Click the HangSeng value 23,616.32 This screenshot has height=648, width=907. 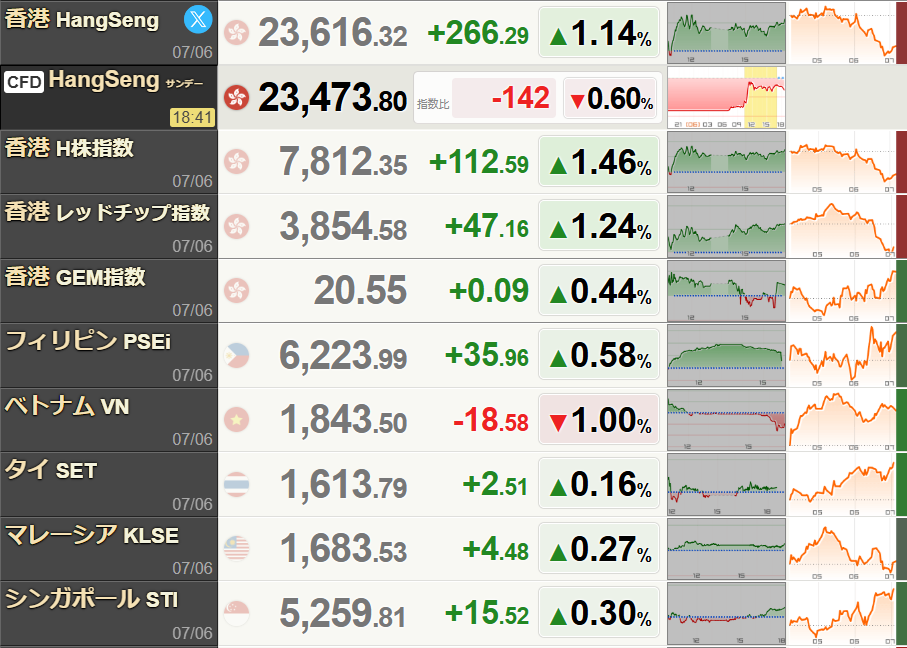pyautogui.click(x=333, y=33)
